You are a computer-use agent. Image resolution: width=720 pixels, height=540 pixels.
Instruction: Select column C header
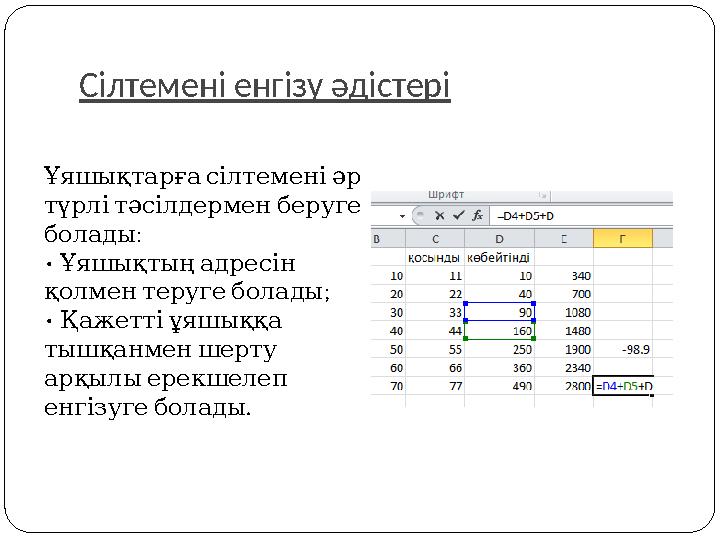click(435, 239)
